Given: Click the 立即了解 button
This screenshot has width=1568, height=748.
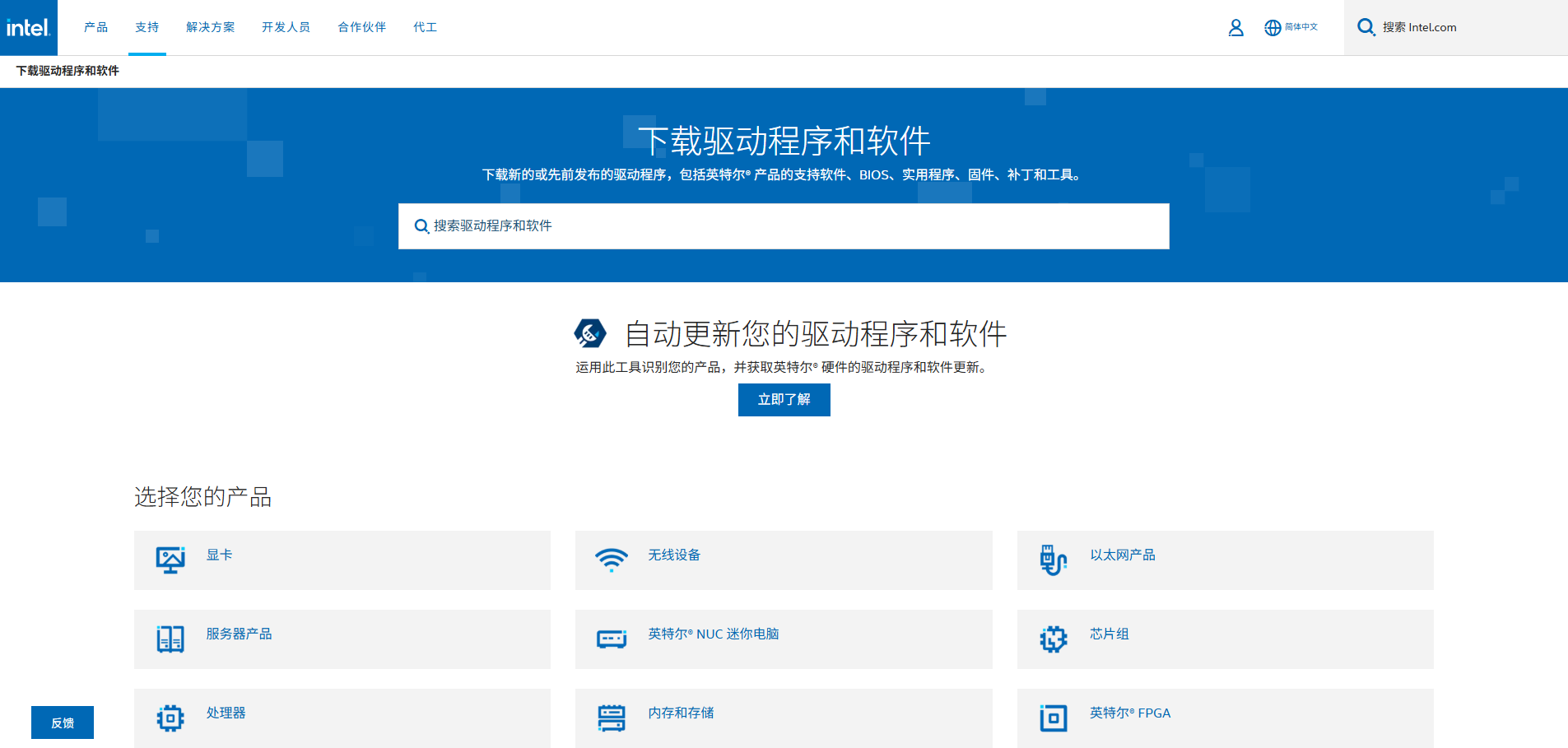Looking at the screenshot, I should tap(784, 400).
